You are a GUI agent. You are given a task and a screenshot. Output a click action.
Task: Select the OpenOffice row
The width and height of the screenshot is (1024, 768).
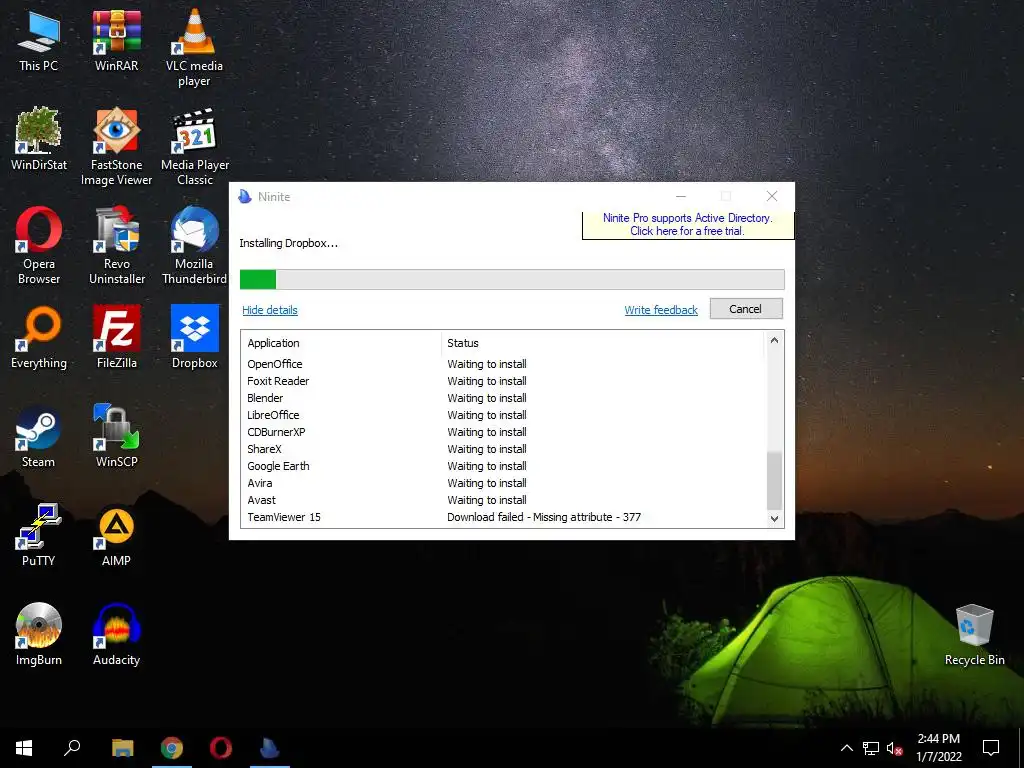pyautogui.click(x=503, y=364)
